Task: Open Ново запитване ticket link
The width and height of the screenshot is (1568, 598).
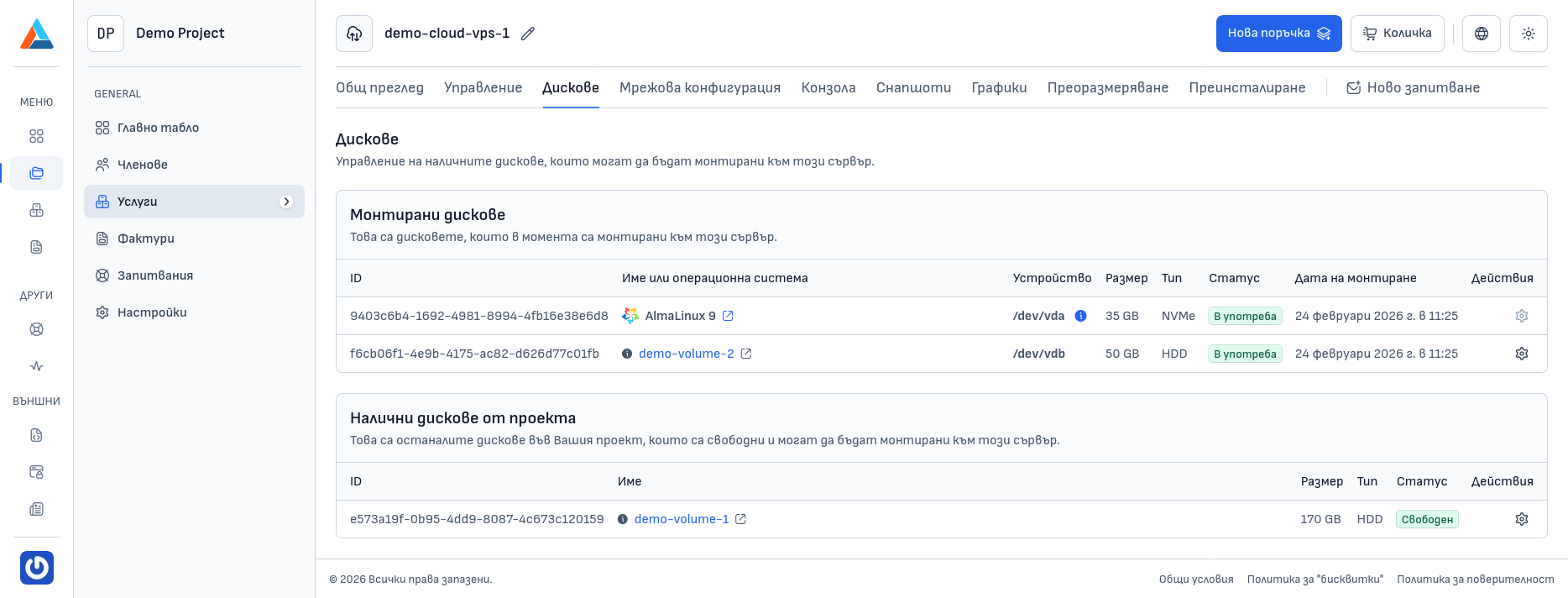Action: 1413,87
